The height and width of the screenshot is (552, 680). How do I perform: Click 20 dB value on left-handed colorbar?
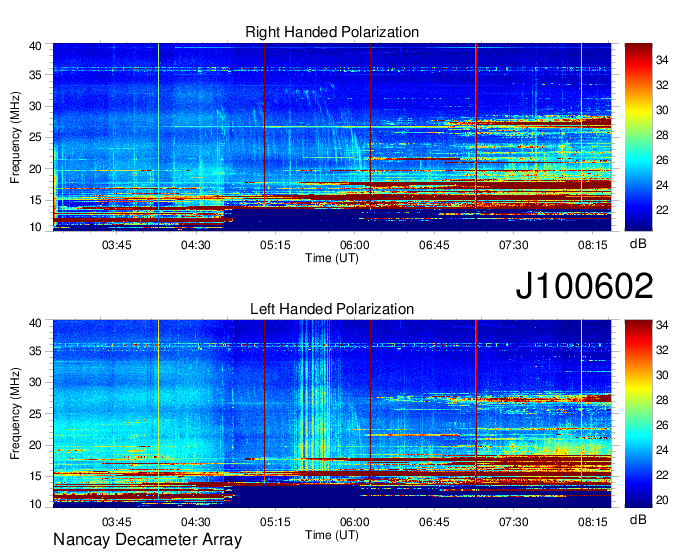[662, 500]
